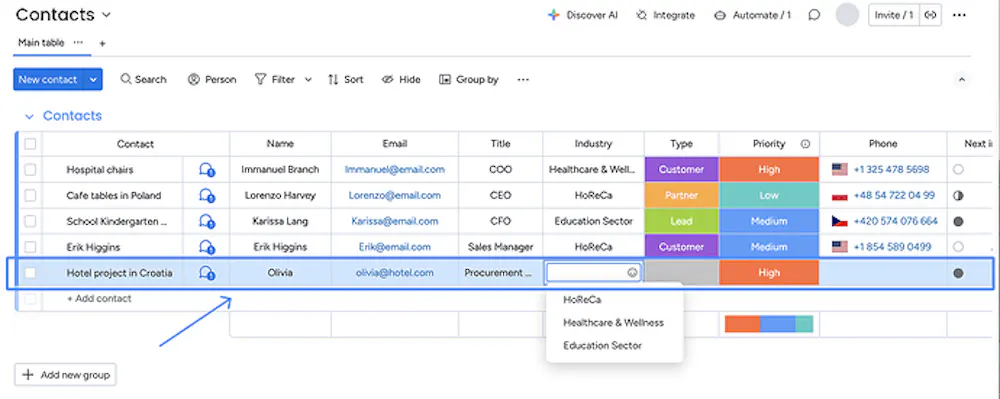Copy board link icon beside Invite
Viewport: 1000px width, 399px height.
tap(930, 15)
